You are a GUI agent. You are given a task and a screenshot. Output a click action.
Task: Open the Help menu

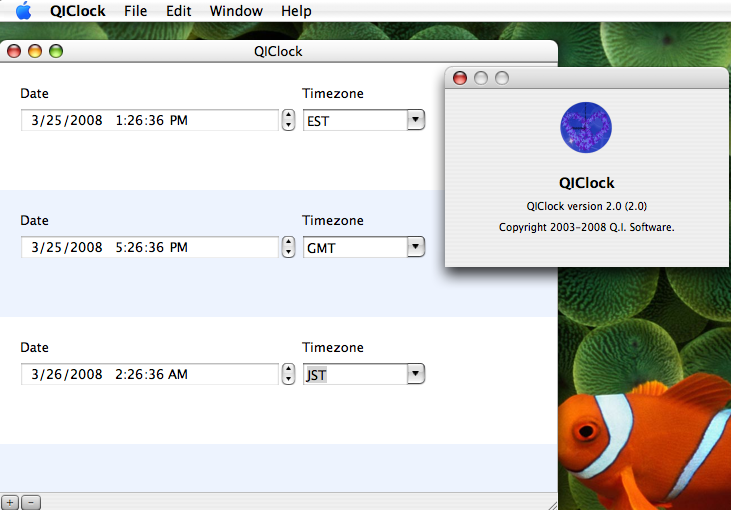point(296,11)
